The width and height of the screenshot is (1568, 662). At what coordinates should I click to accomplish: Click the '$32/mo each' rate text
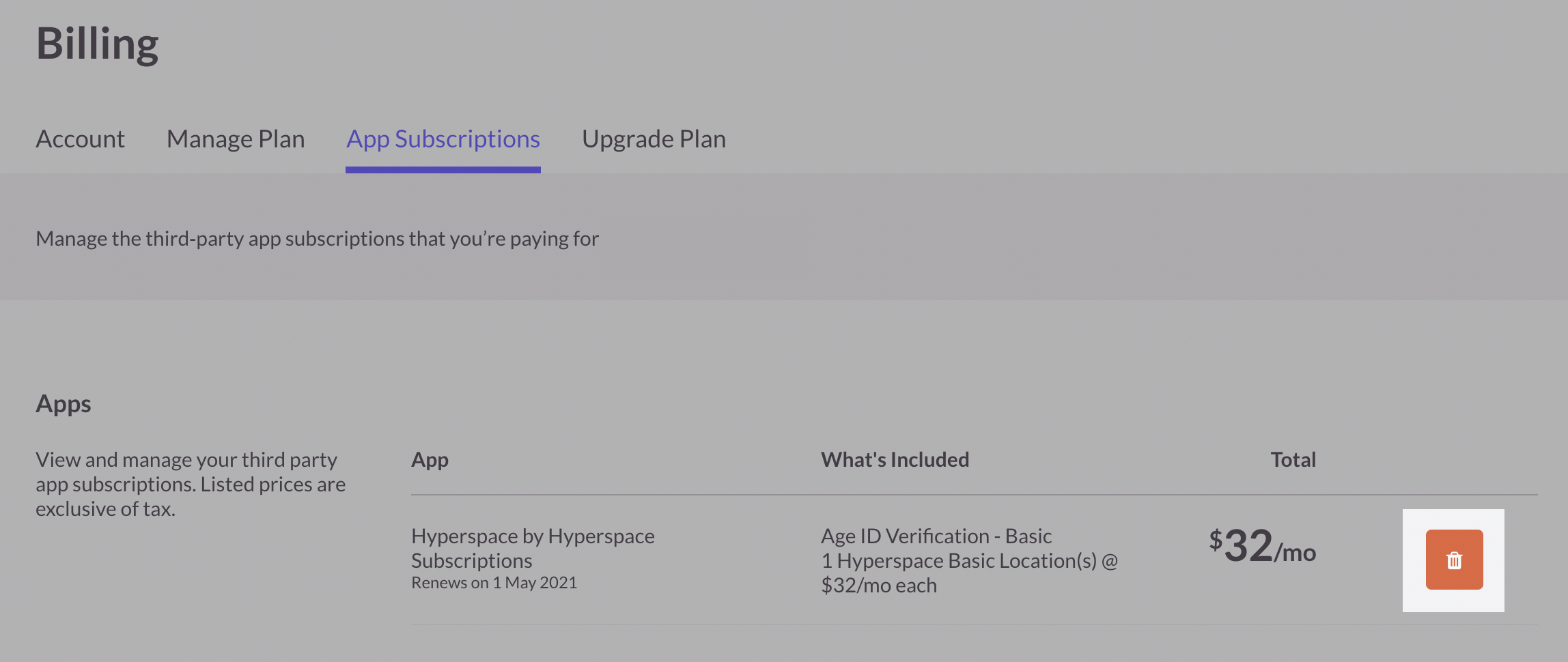pos(879,586)
